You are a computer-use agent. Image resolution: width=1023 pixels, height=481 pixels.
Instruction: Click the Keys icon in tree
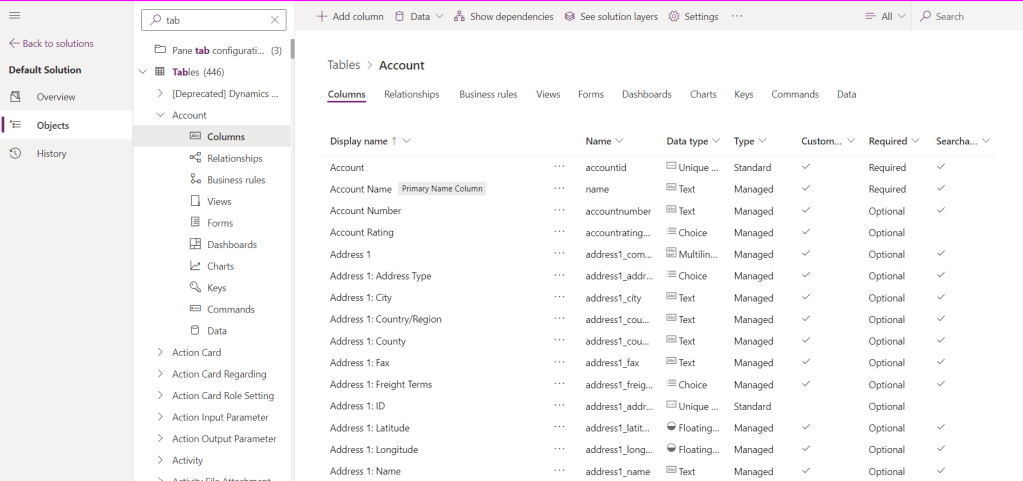196,288
